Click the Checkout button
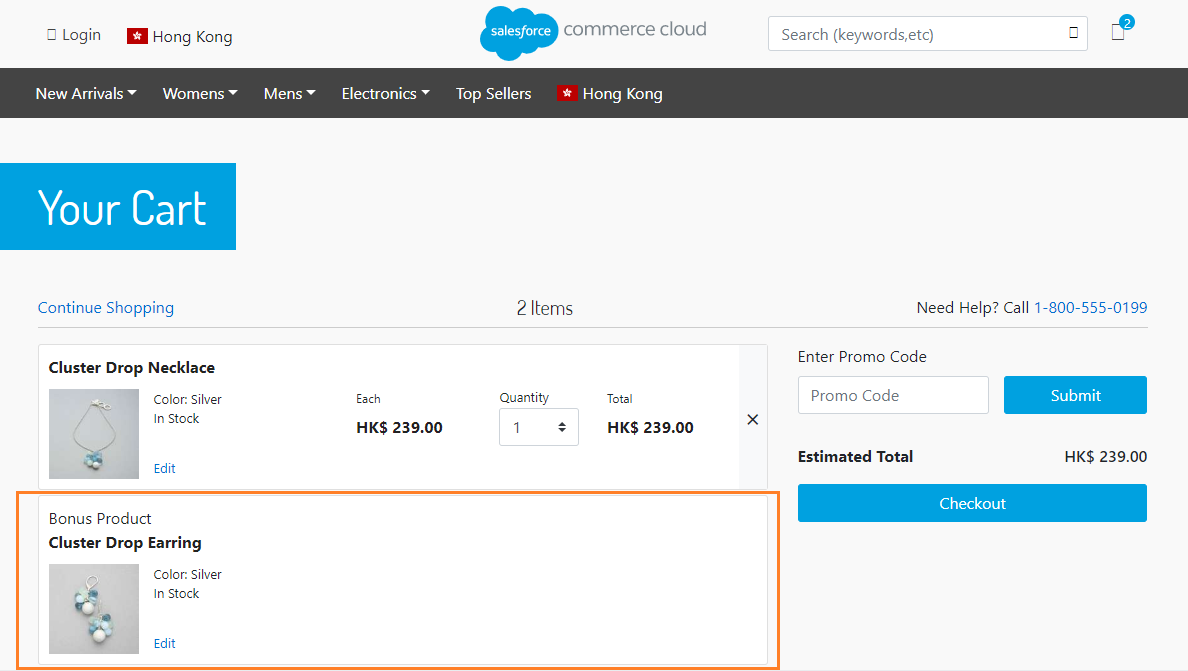The image size is (1188, 671). tap(972, 503)
